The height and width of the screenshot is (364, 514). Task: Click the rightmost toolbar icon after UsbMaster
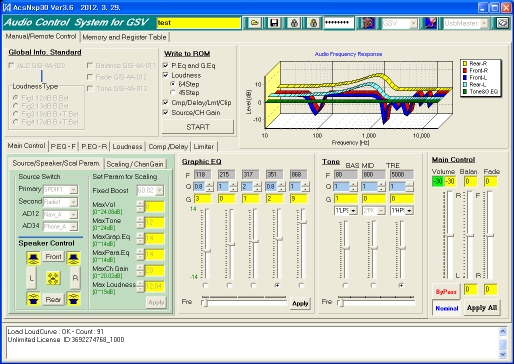click(502, 23)
